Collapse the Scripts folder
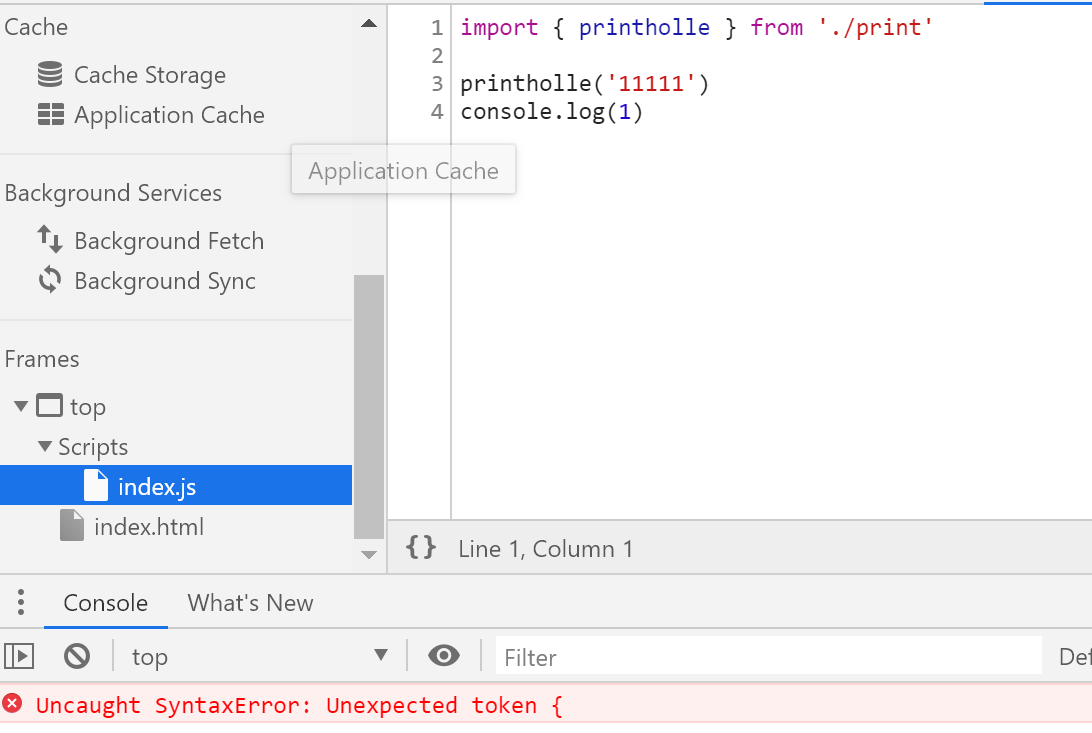This screenshot has height=733, width=1092. point(44,447)
